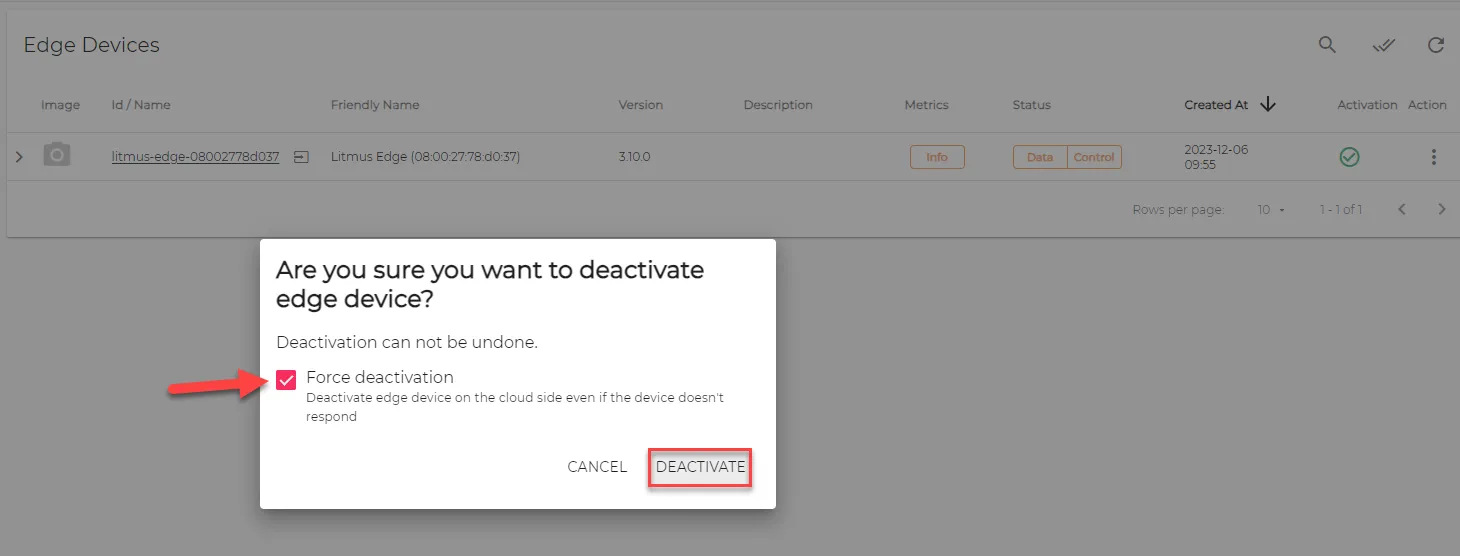
Task: Click the Force deactivation label text
Action: pos(379,377)
